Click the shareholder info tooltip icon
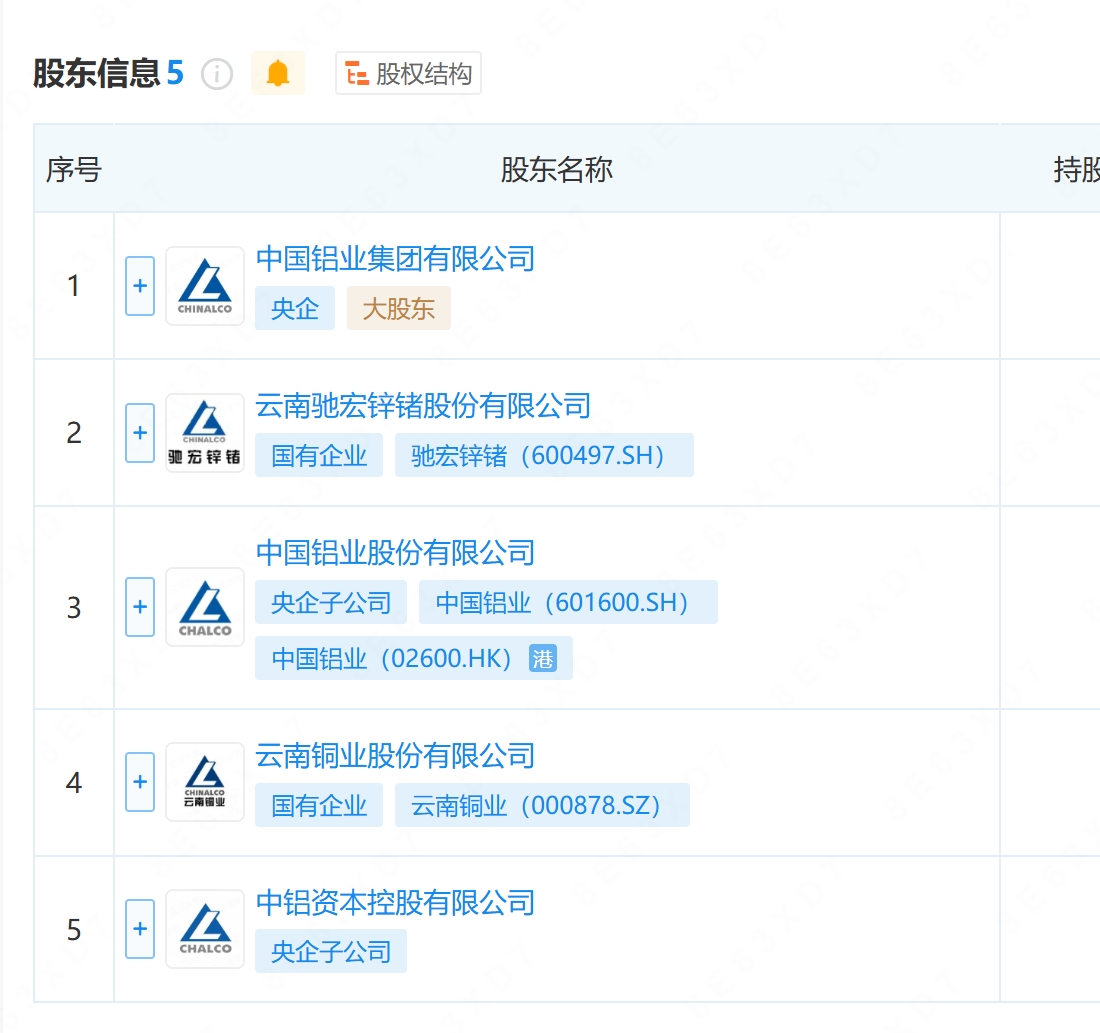The width and height of the screenshot is (1100, 1033). tap(217, 74)
